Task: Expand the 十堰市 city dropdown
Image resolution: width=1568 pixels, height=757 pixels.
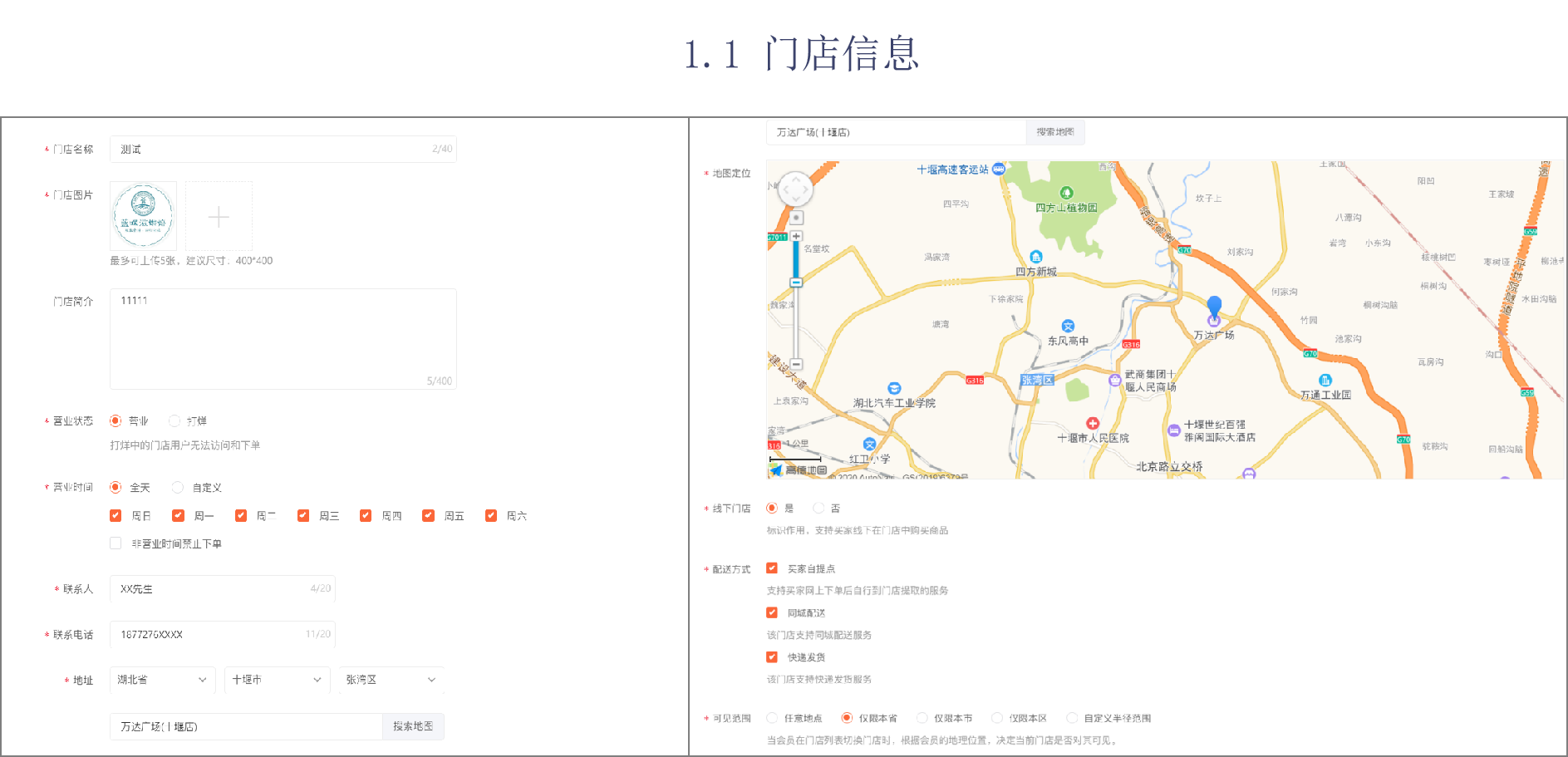Action: 277,680
